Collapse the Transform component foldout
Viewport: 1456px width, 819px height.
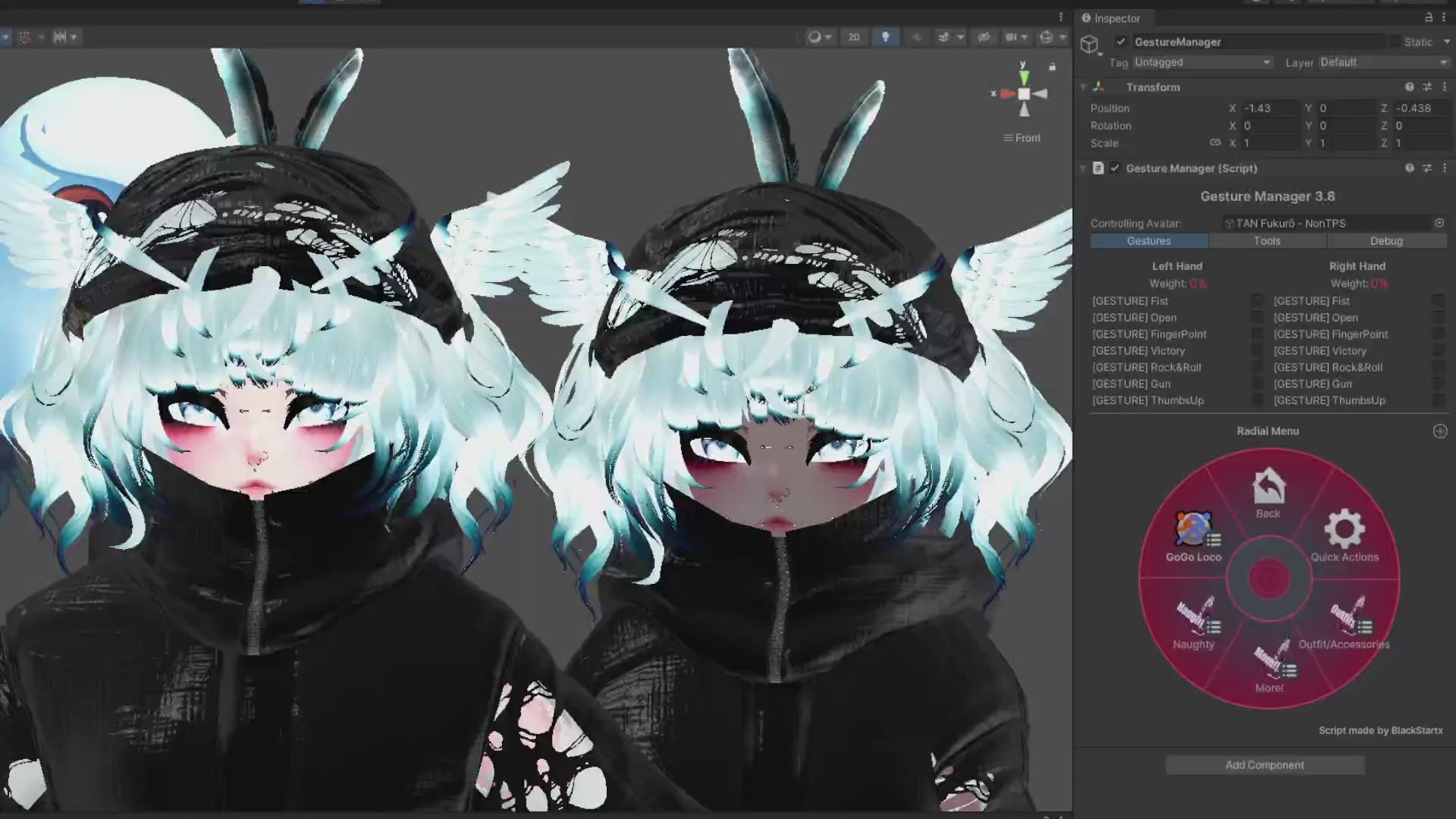[1084, 87]
